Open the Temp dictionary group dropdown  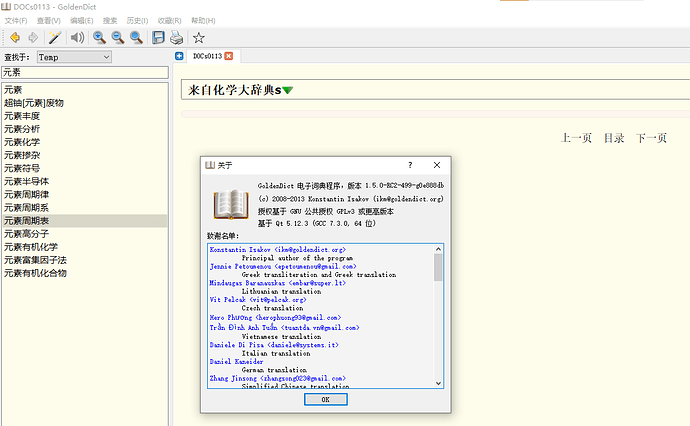point(74,57)
